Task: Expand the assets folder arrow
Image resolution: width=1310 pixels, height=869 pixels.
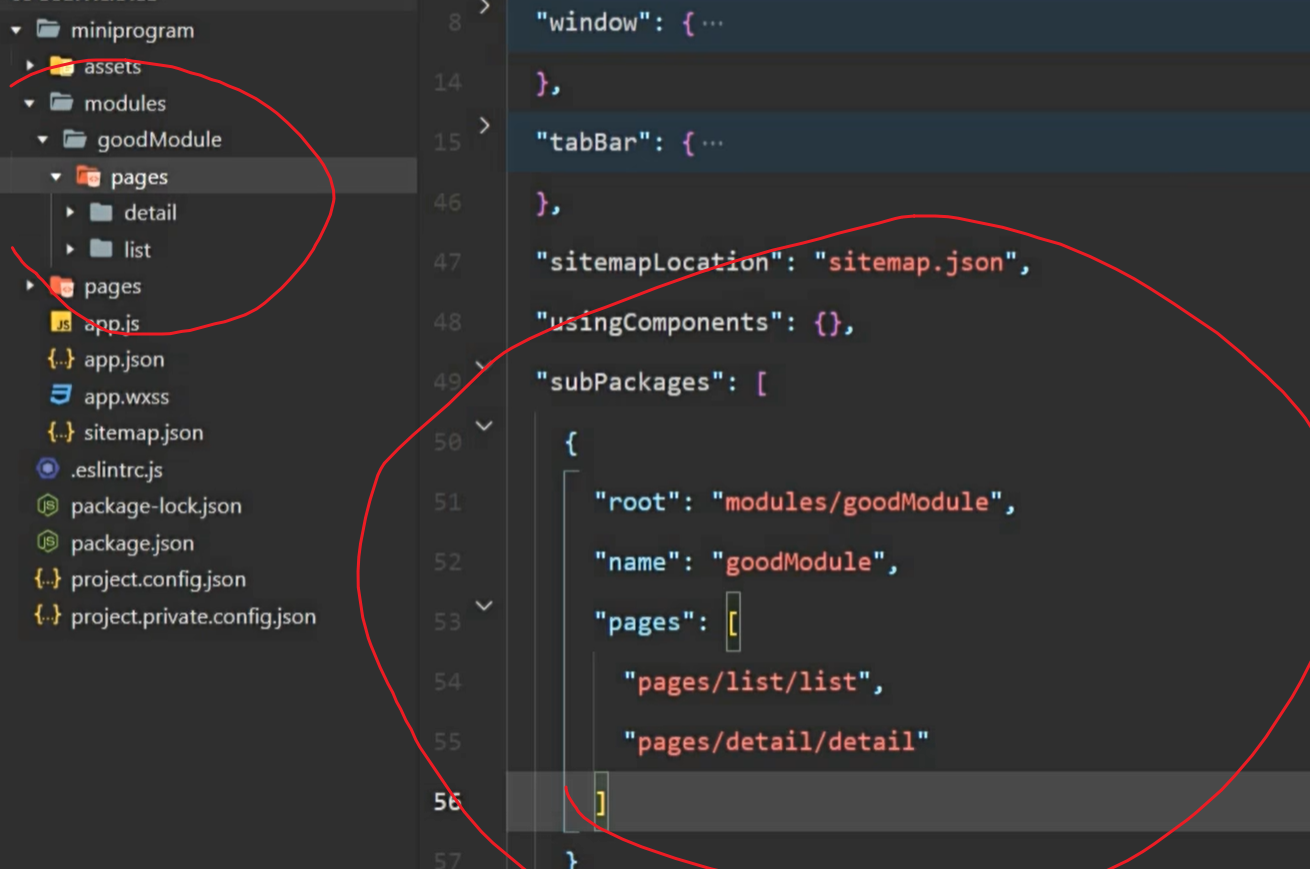Action: [x=30, y=67]
